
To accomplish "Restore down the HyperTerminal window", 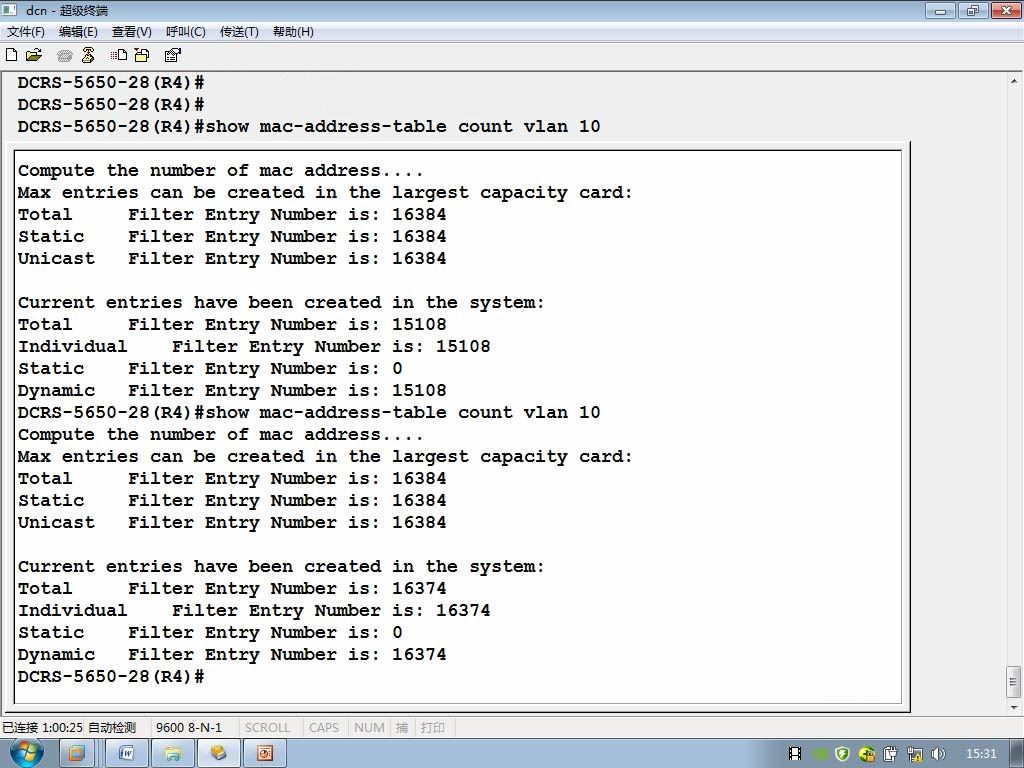I will tap(973, 10).
